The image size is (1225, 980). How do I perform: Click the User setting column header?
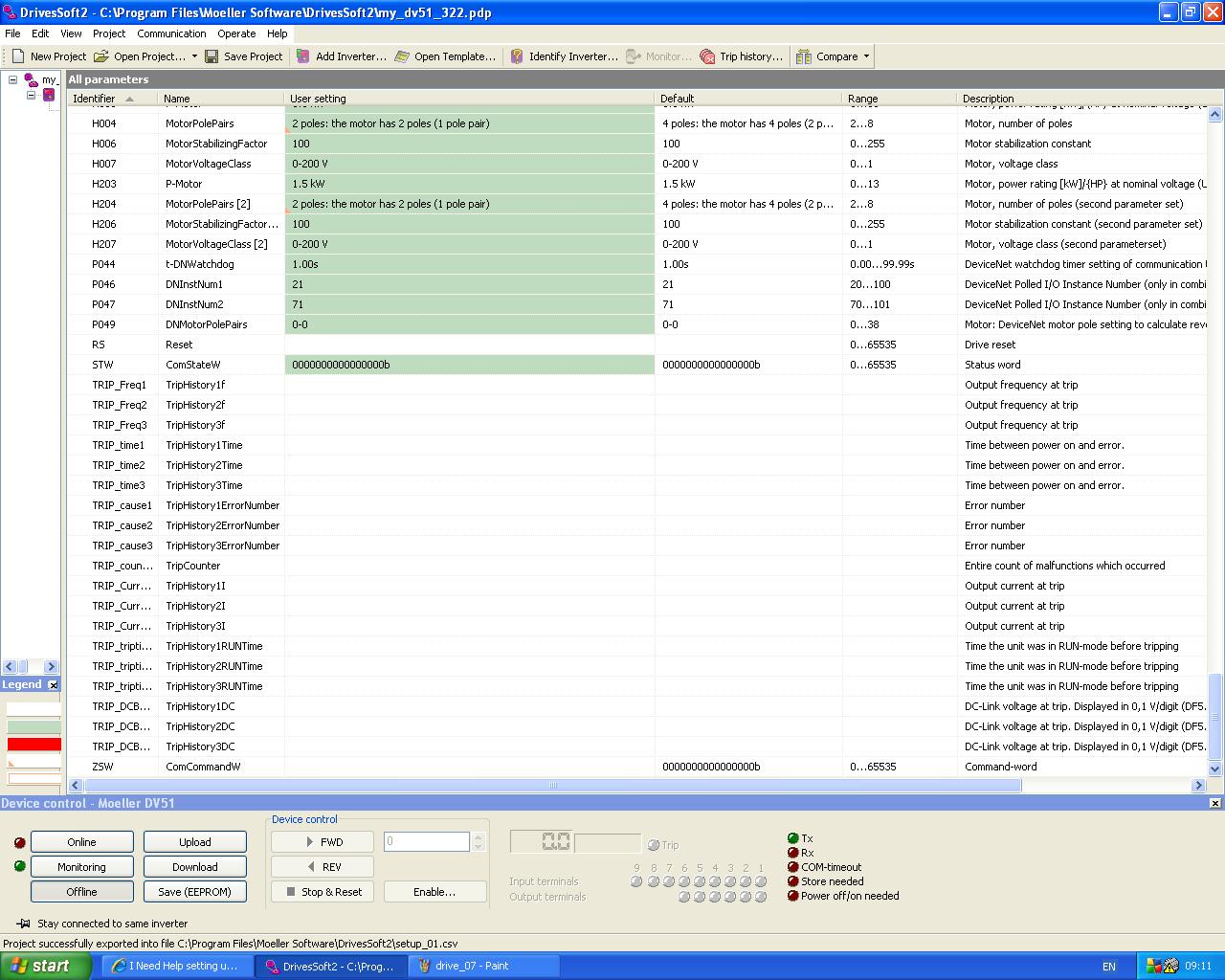click(470, 99)
